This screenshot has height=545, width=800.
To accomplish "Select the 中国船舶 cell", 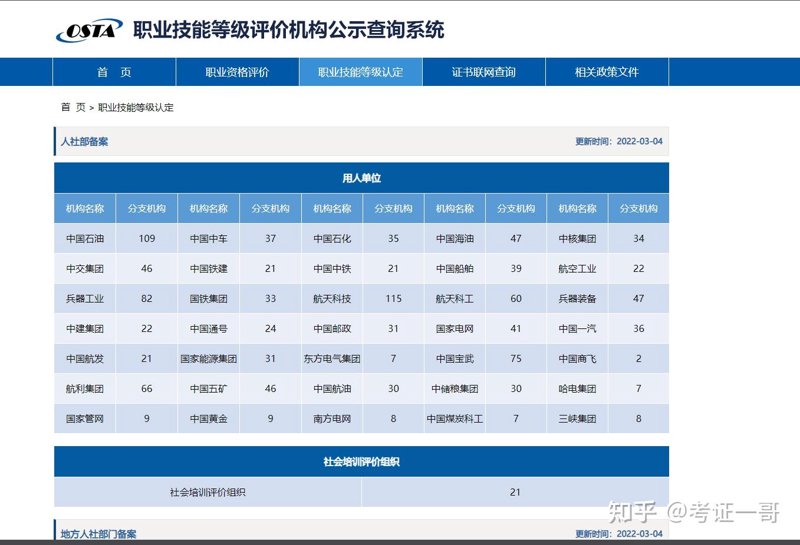I will 455,268.
